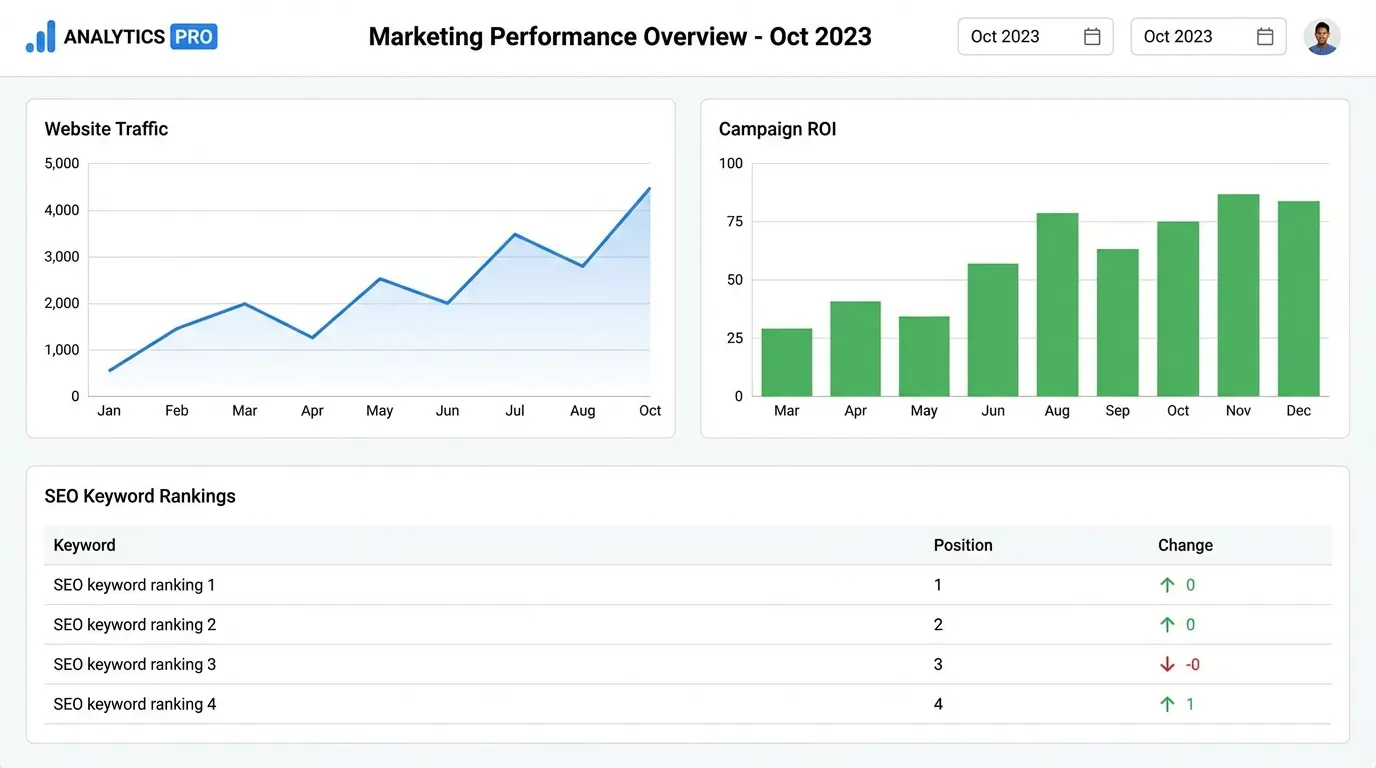Expand the SEO Keyword Rankings section
The height and width of the screenshot is (768, 1376).
tap(139, 495)
